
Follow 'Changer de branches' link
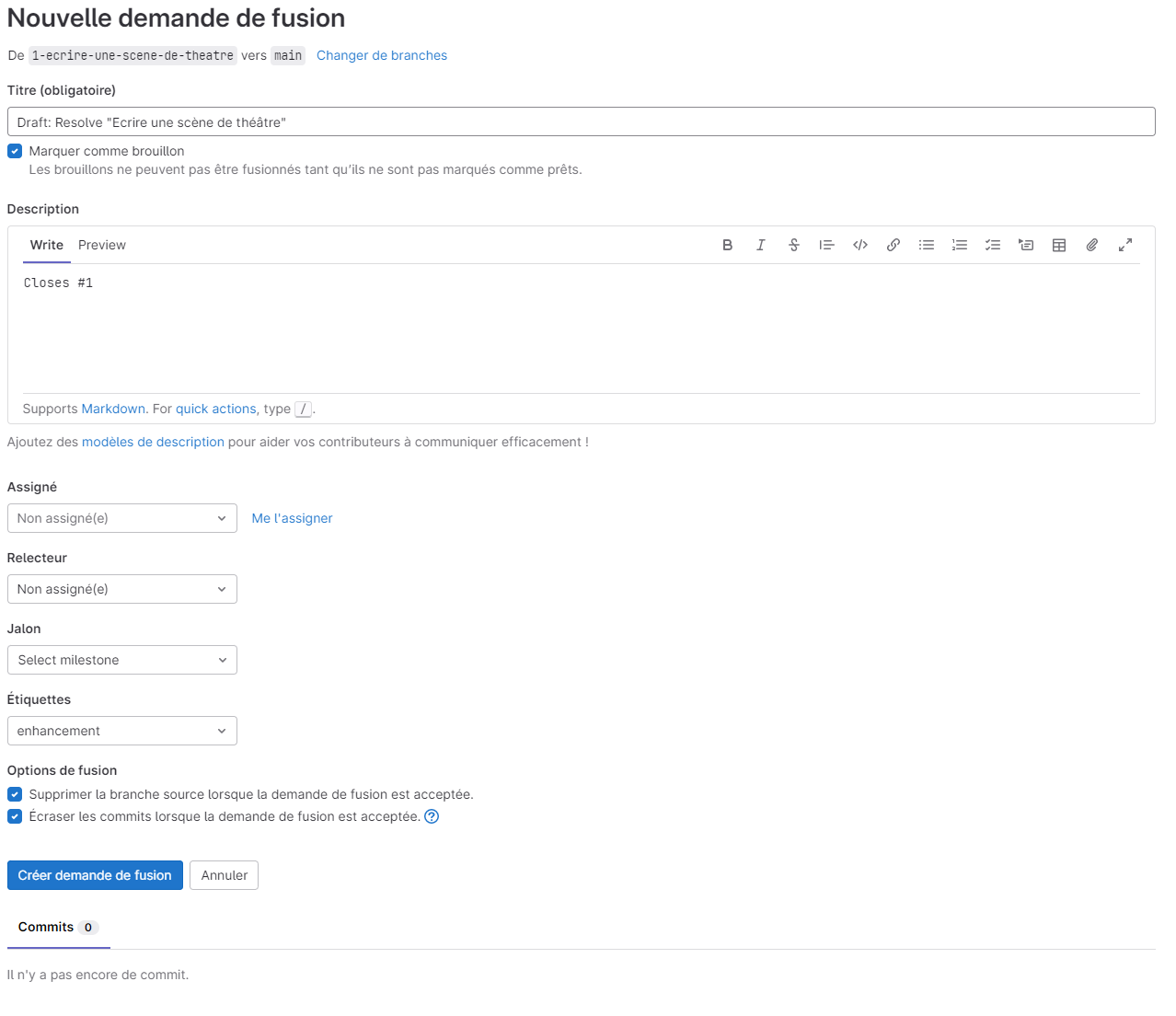[382, 55]
